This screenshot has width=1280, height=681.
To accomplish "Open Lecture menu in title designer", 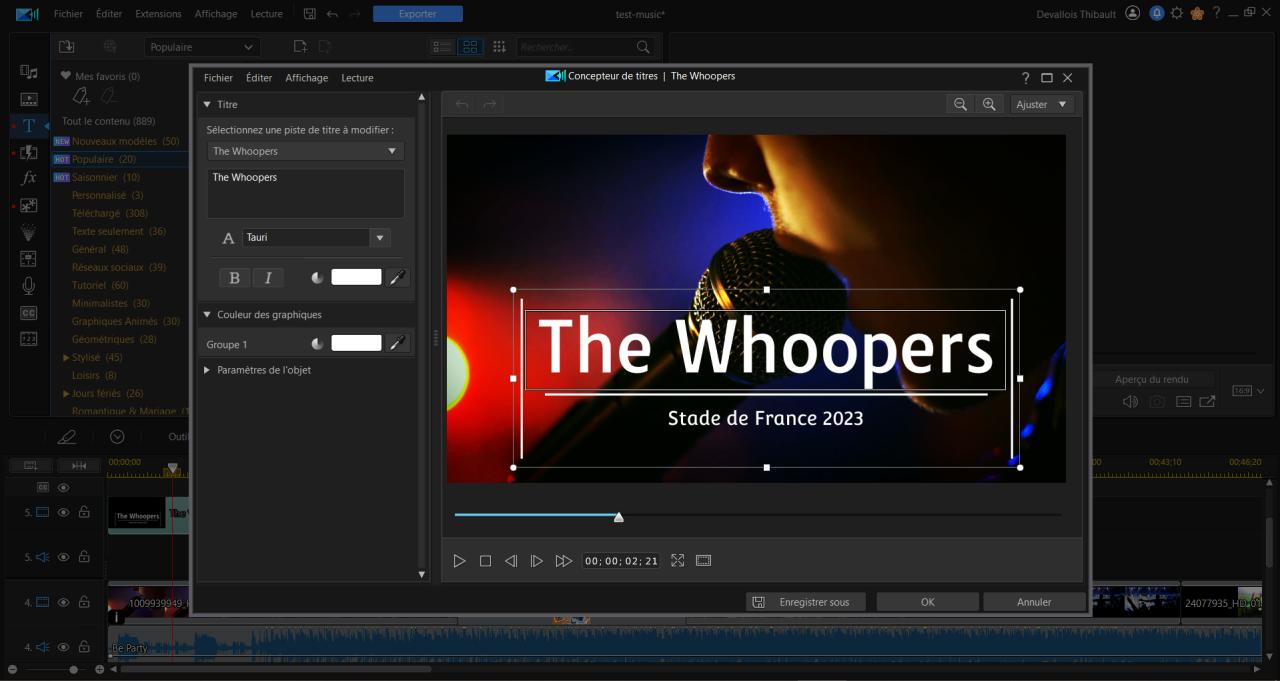I will [x=357, y=78].
